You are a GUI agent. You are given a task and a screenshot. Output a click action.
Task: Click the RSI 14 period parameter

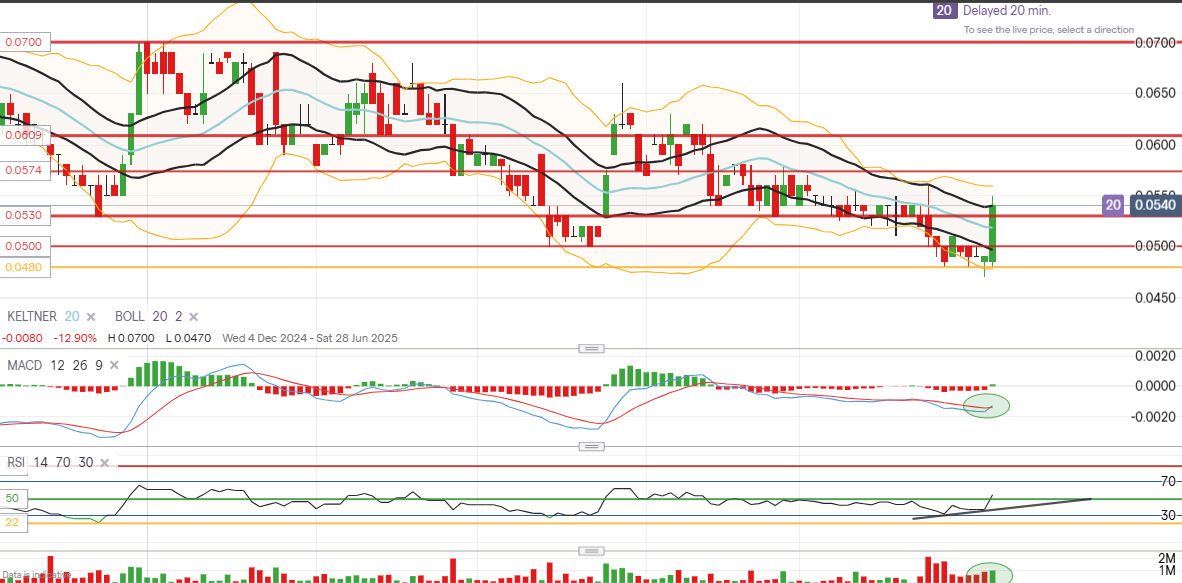(x=38, y=463)
